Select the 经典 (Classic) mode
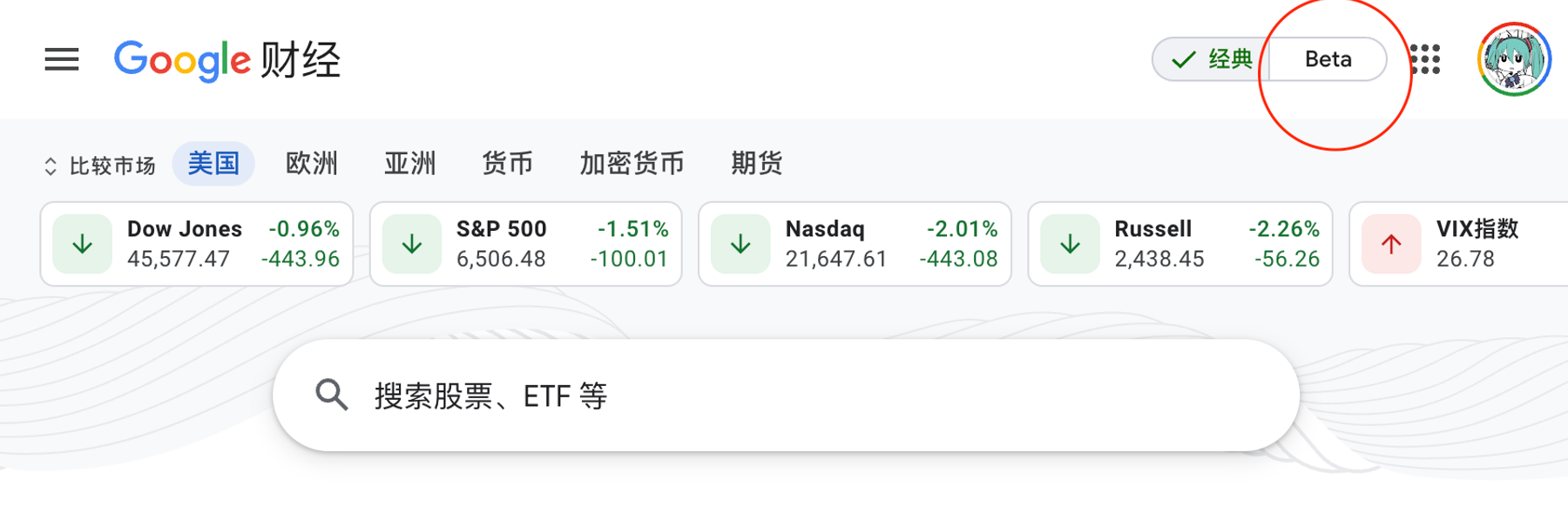The height and width of the screenshot is (507, 1568). tap(1213, 58)
